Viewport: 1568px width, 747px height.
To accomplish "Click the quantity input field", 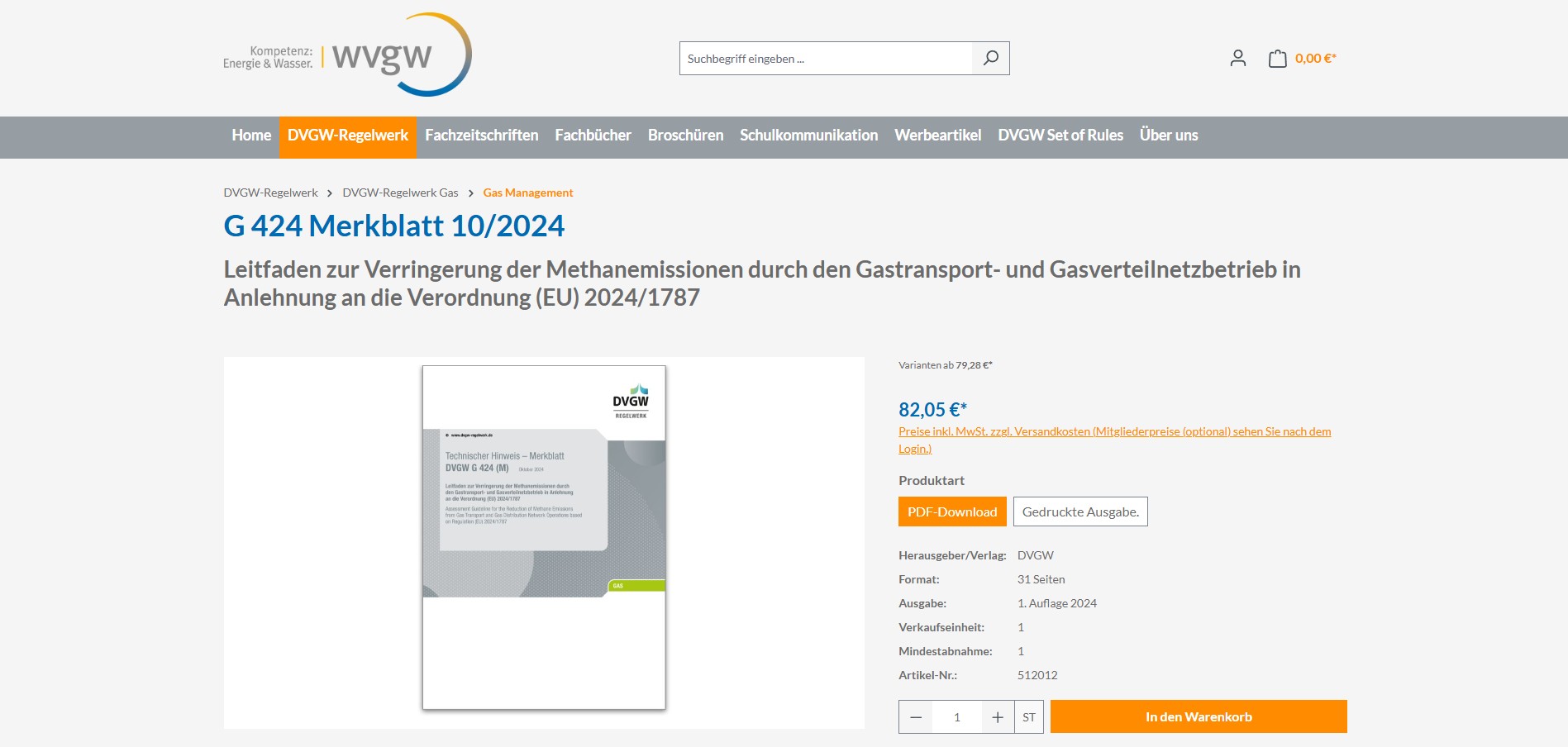I will click(x=957, y=717).
